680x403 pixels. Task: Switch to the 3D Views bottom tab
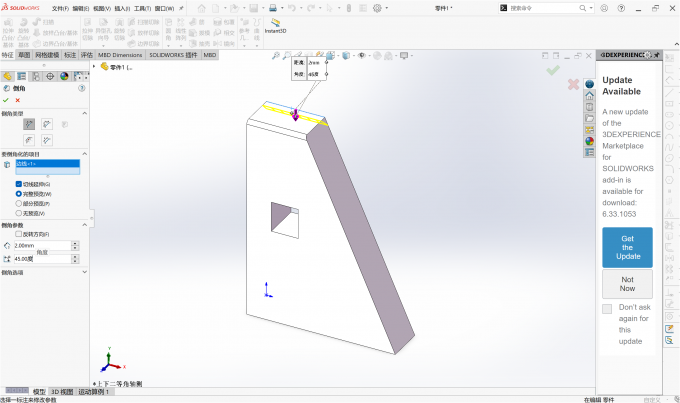[62, 392]
